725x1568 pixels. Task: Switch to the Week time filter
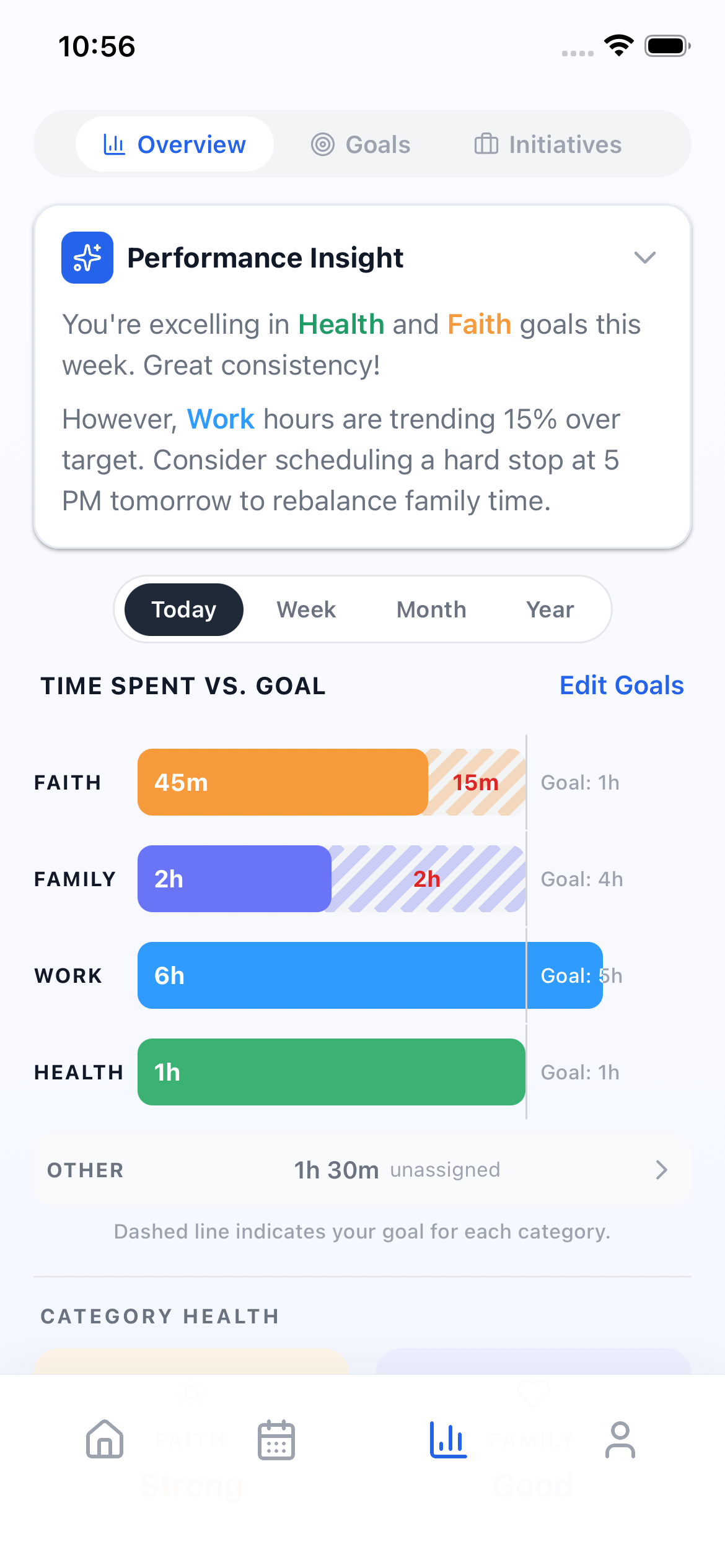[x=305, y=609]
